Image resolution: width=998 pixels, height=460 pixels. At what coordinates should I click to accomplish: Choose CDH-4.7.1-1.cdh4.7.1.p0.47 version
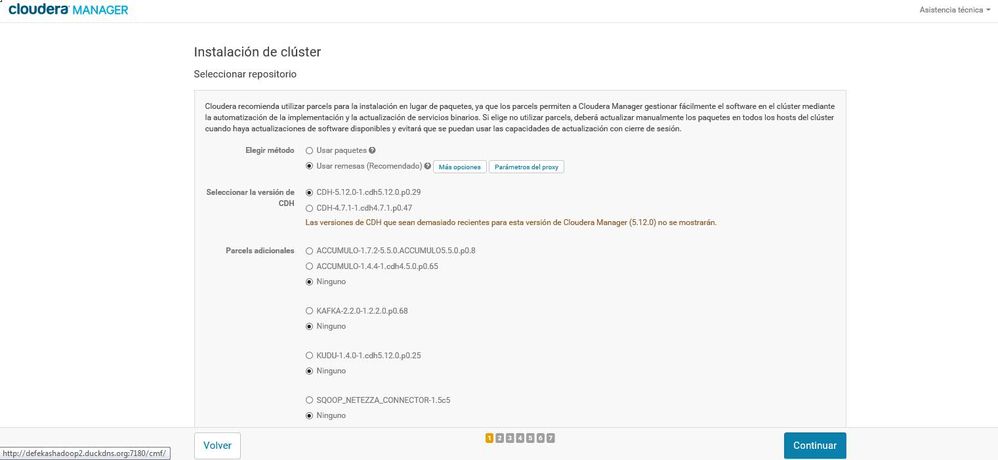tap(310, 208)
